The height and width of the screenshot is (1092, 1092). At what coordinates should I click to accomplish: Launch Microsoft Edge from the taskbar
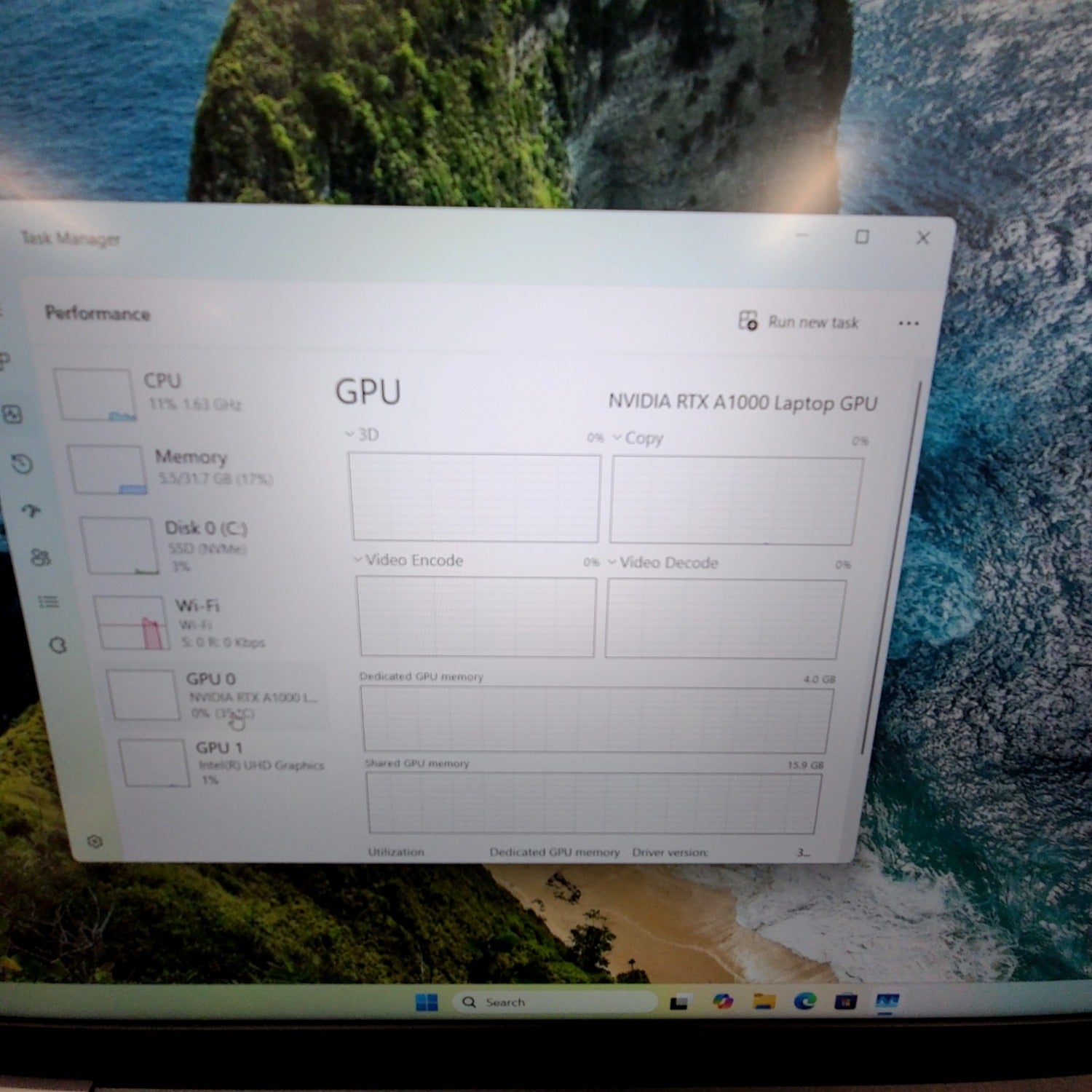pos(804,1002)
